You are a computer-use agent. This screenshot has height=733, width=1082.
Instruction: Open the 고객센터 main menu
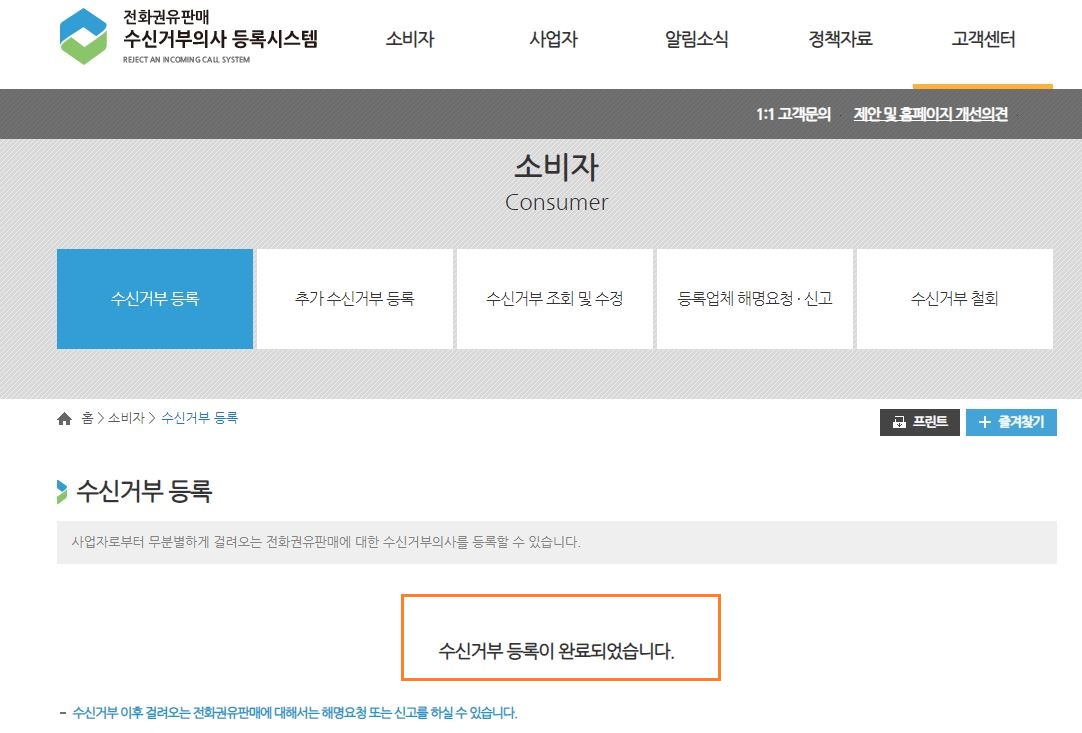(x=983, y=39)
